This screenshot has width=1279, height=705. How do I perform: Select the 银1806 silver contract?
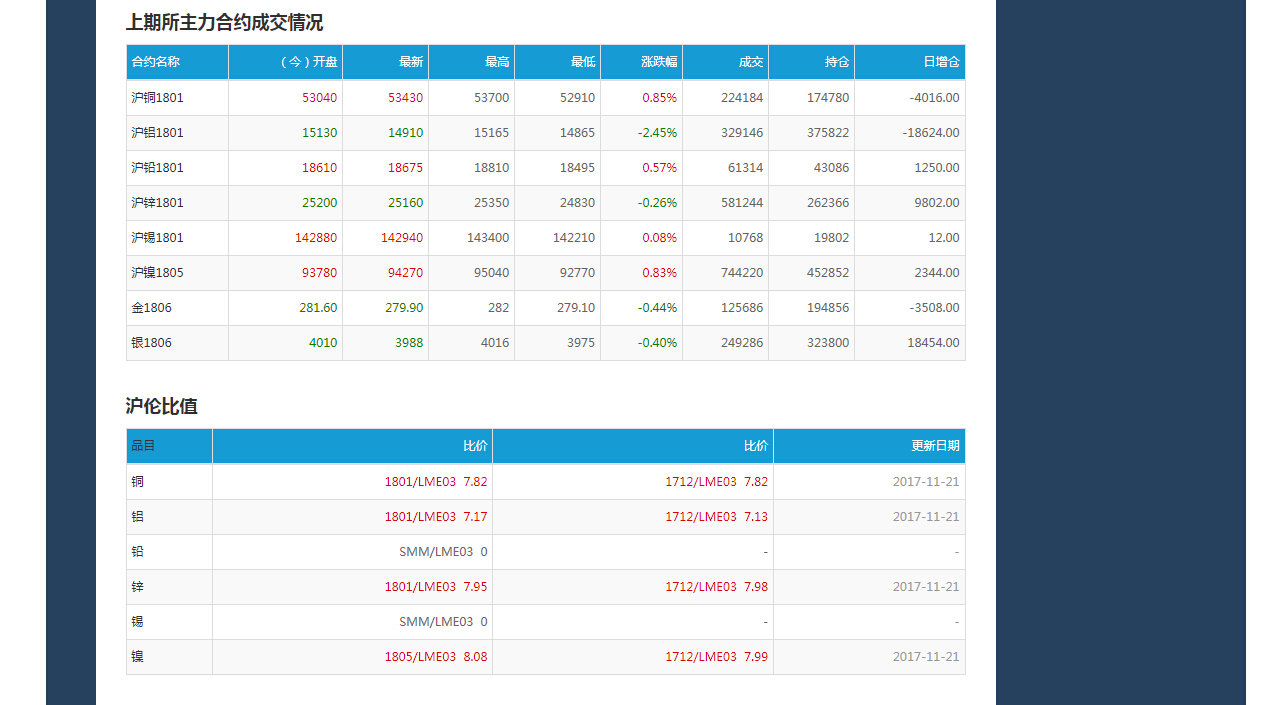click(151, 343)
